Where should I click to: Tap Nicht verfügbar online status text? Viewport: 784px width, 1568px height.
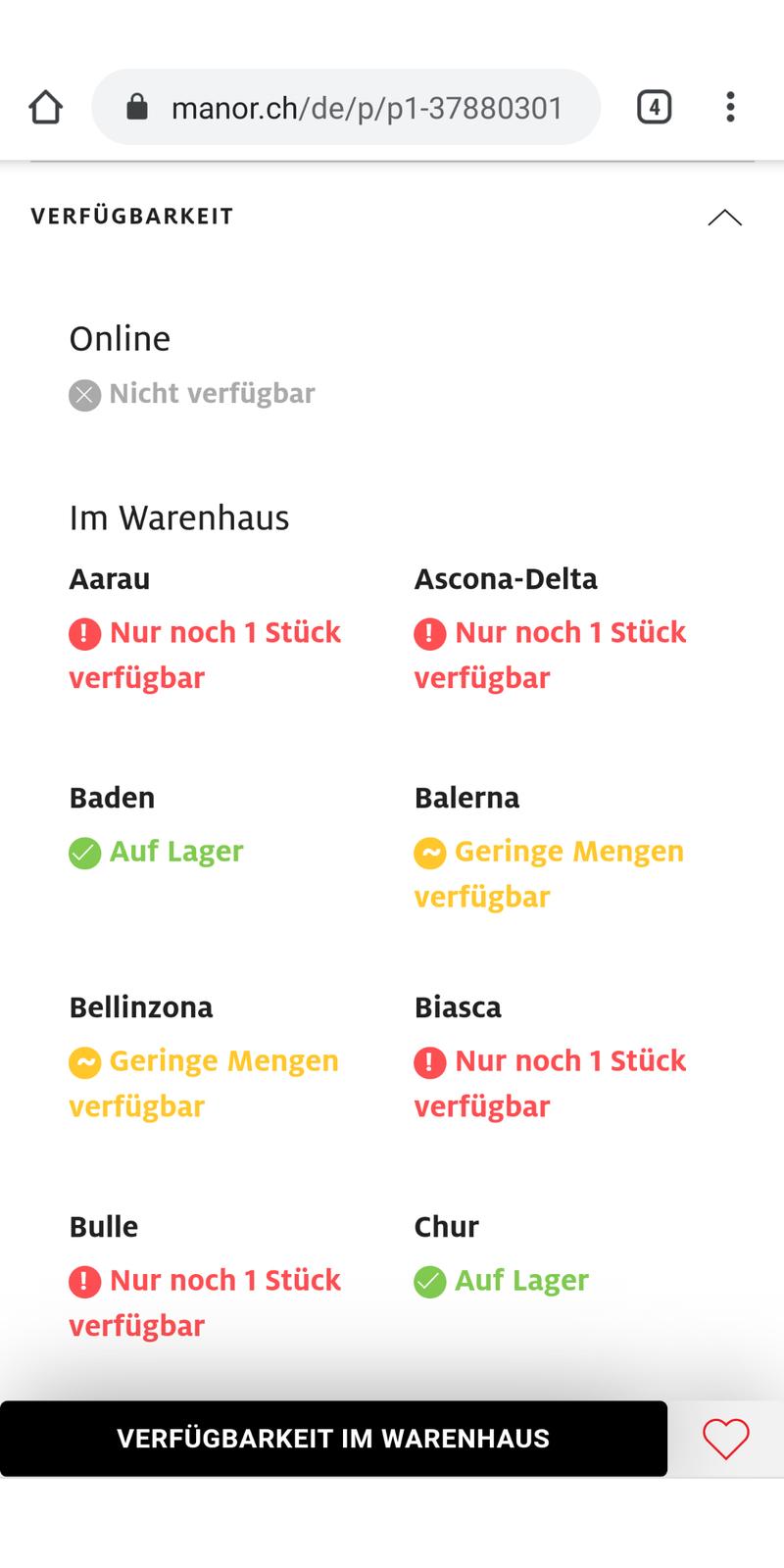[x=212, y=394]
